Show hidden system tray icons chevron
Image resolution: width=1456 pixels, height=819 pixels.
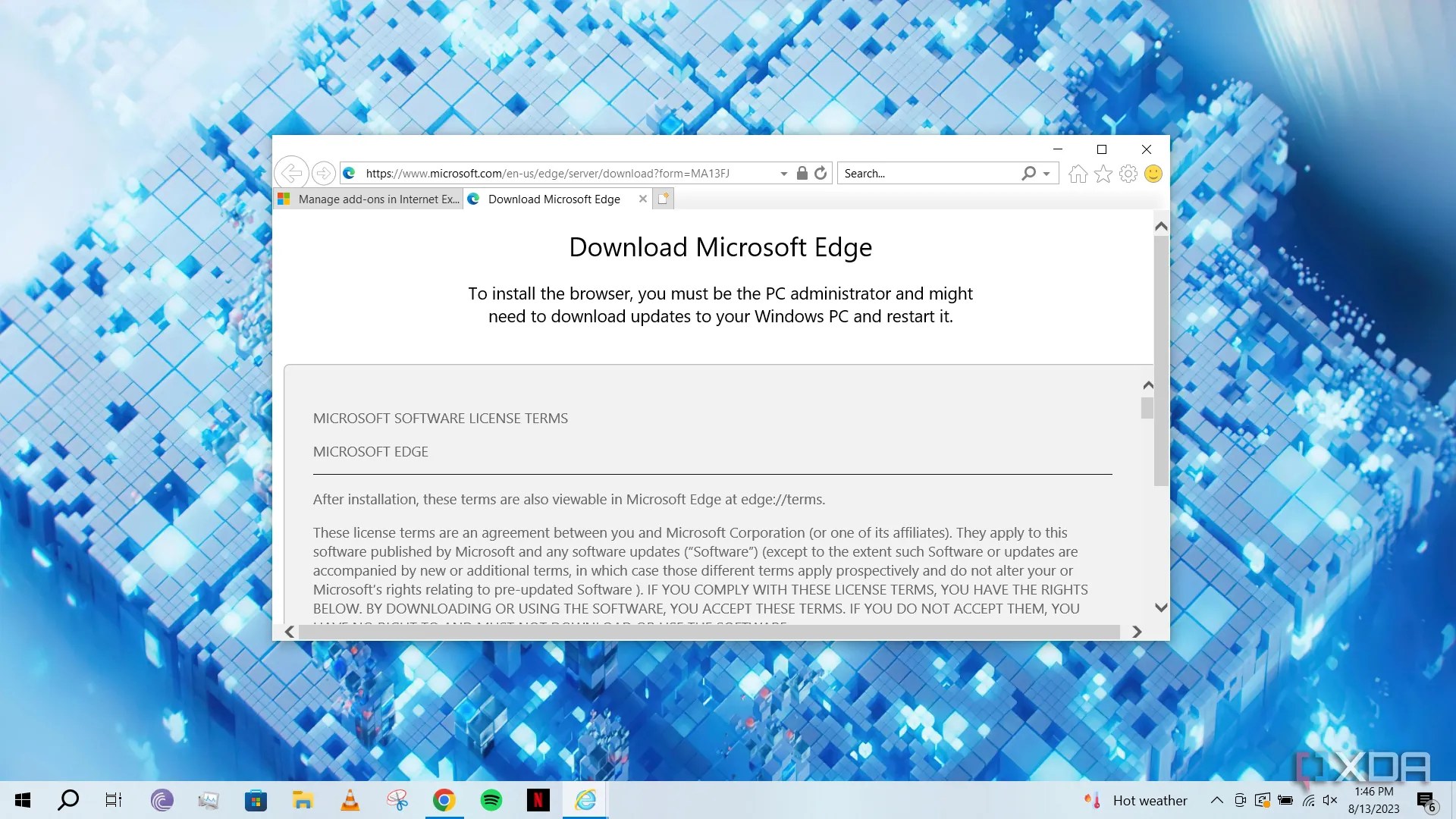click(1216, 800)
